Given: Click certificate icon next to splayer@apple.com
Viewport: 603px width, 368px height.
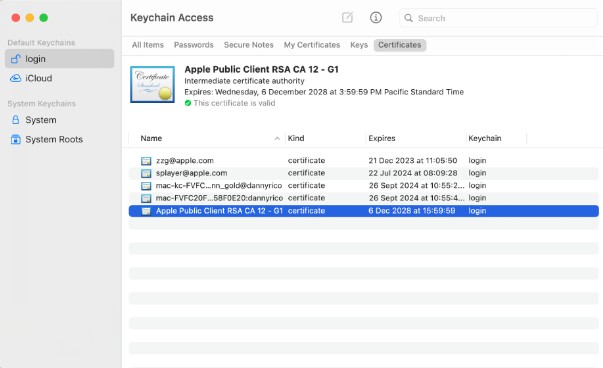Looking at the screenshot, I should [146, 173].
